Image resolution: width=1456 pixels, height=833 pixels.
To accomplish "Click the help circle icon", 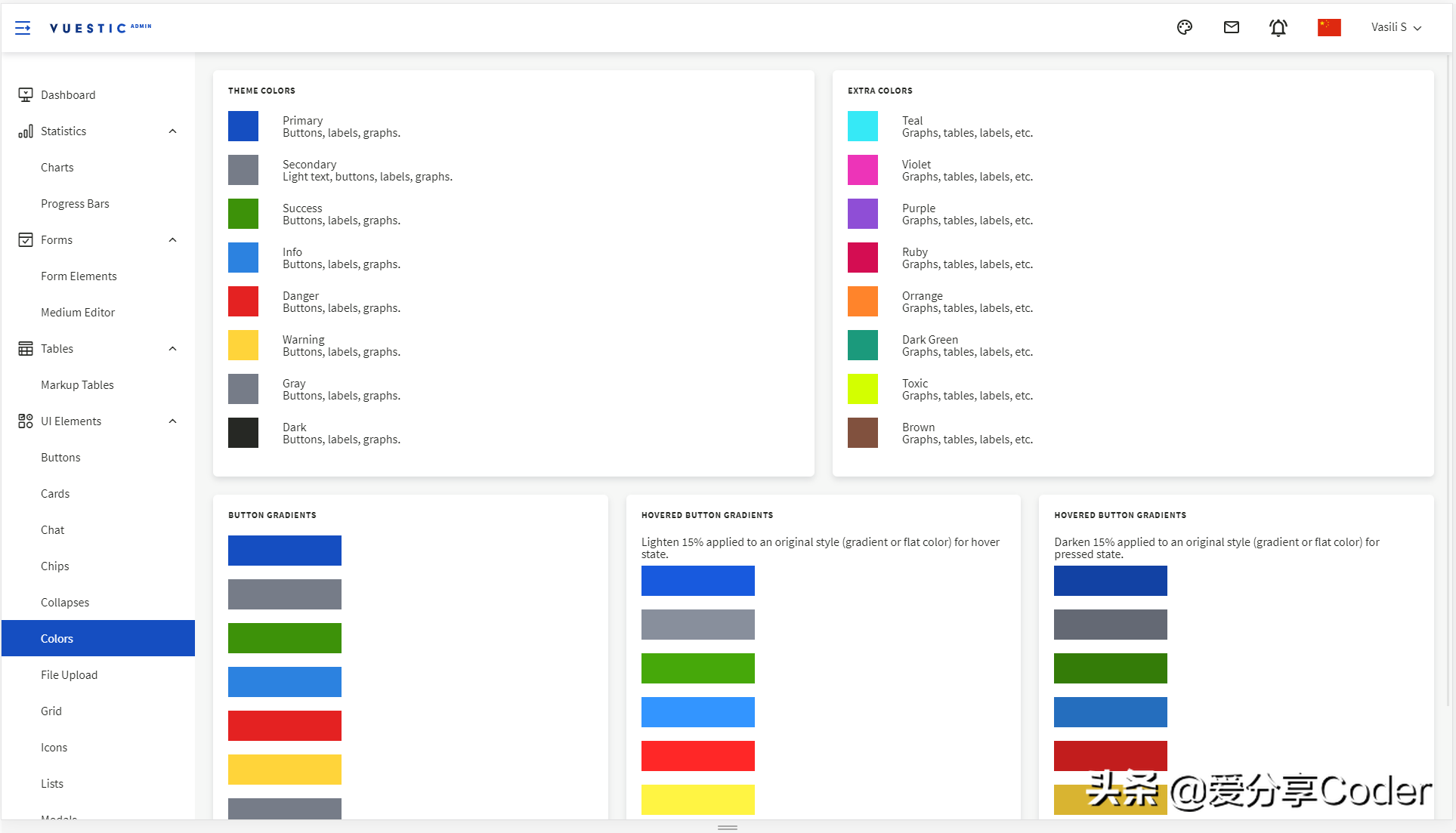I will [x=1185, y=27].
